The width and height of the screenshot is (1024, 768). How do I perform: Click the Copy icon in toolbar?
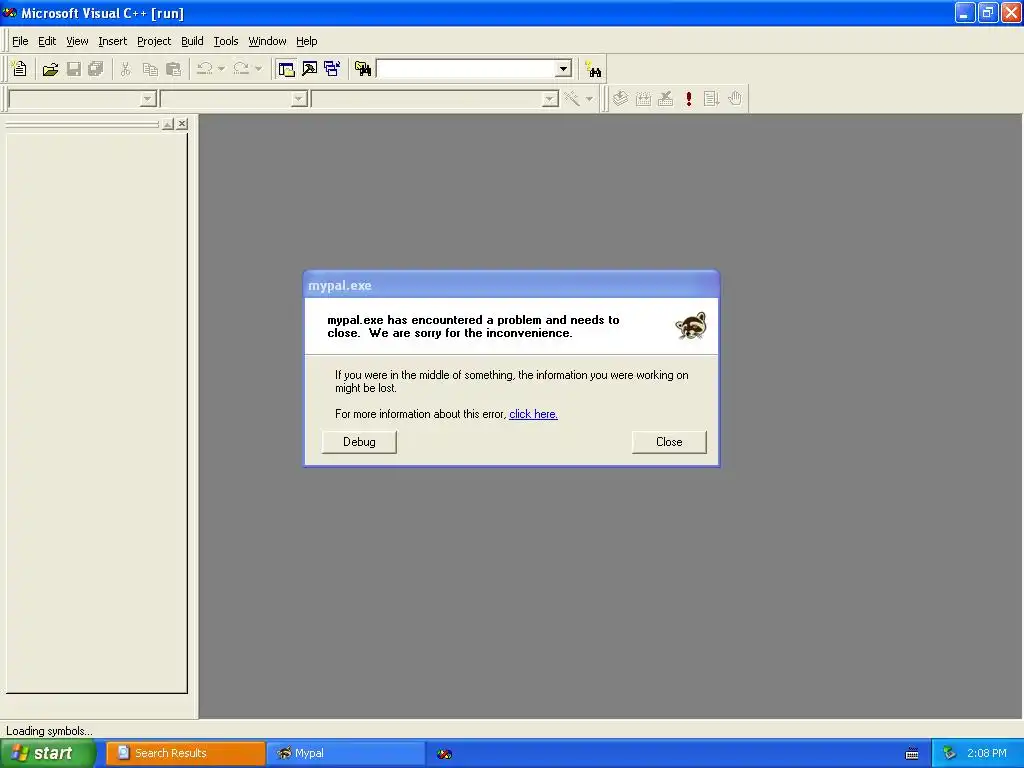(150, 69)
